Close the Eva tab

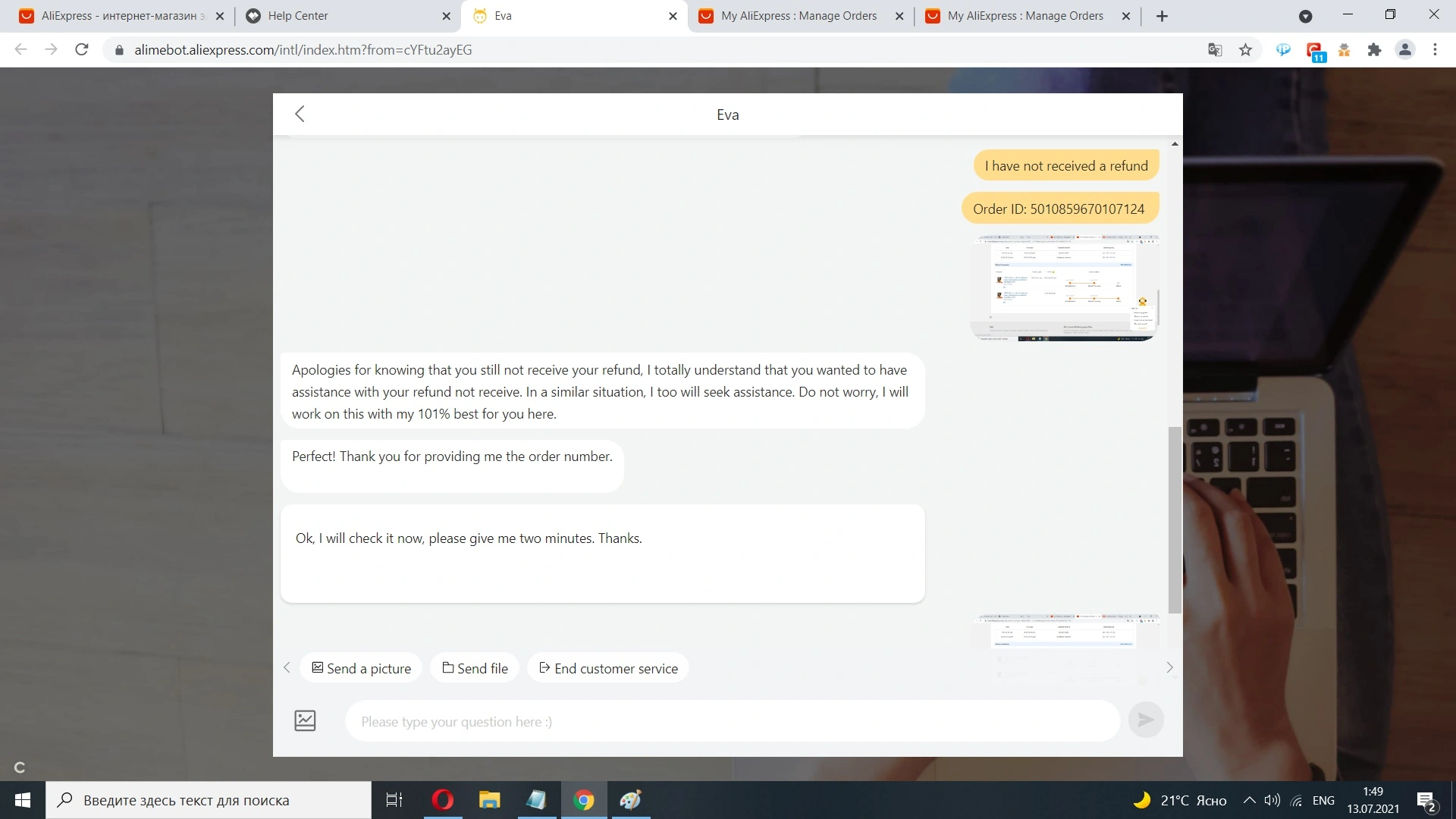673,16
